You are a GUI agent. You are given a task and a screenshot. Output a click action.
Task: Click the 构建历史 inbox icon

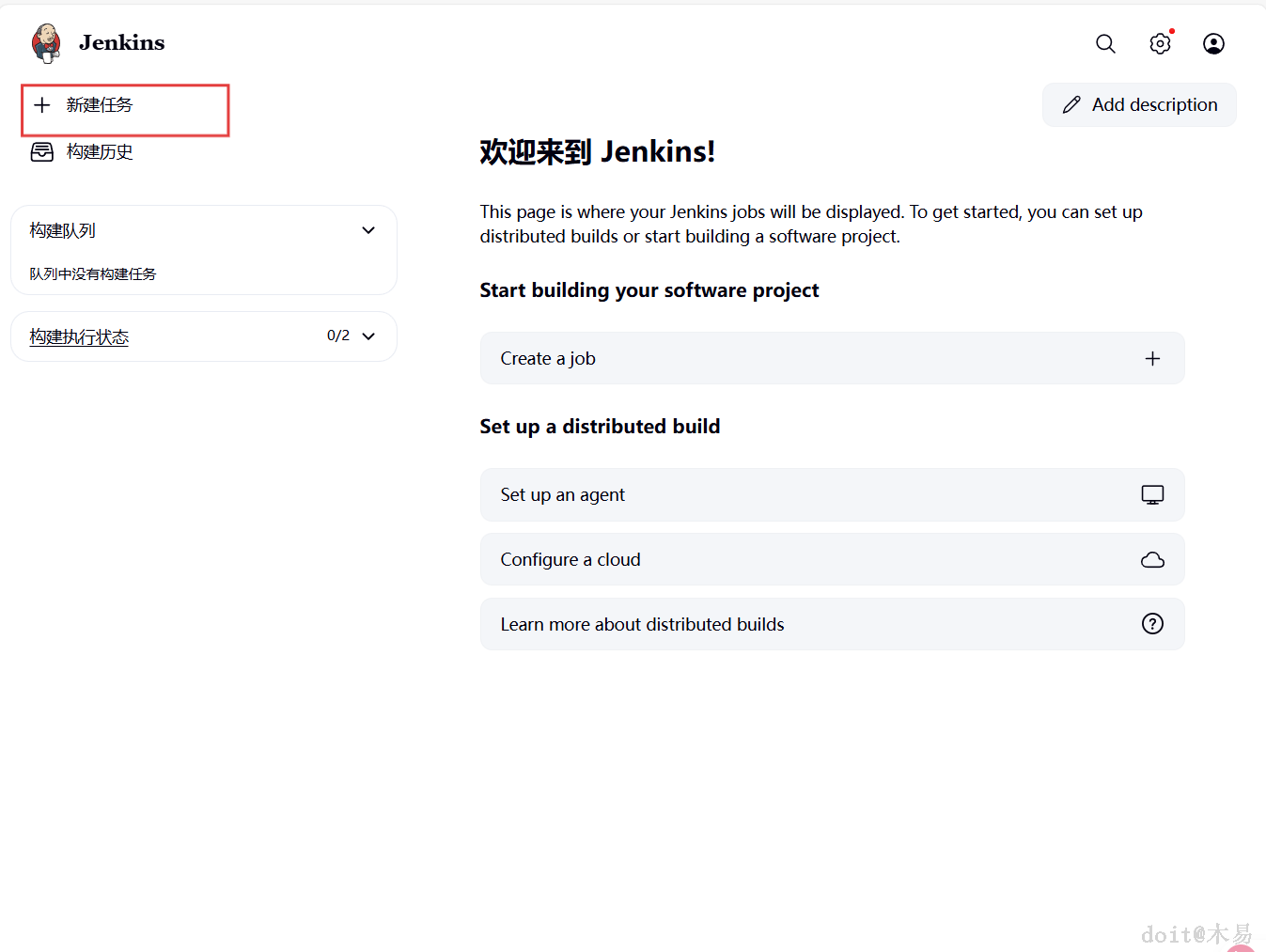coord(42,152)
